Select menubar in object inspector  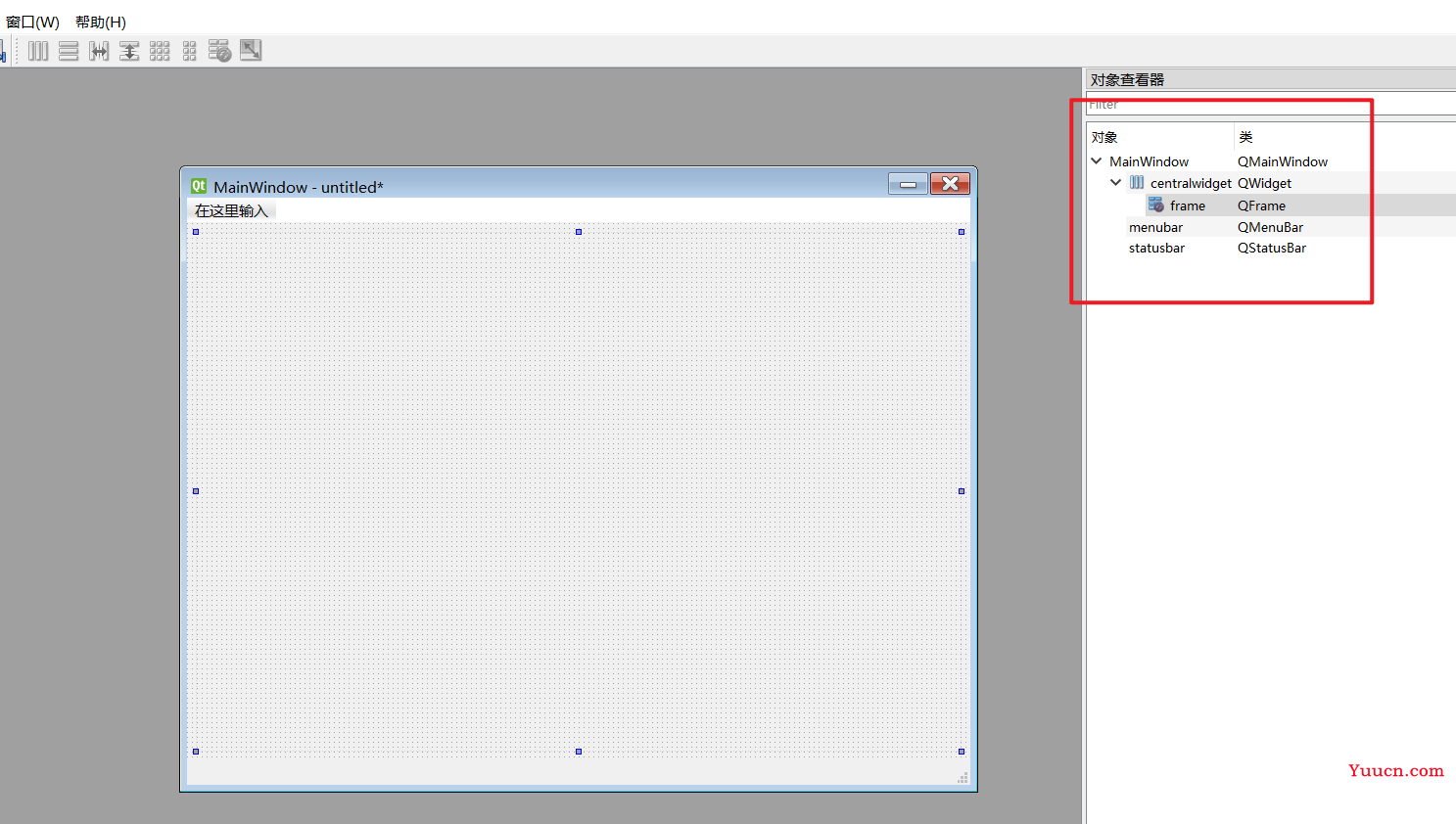point(1155,227)
